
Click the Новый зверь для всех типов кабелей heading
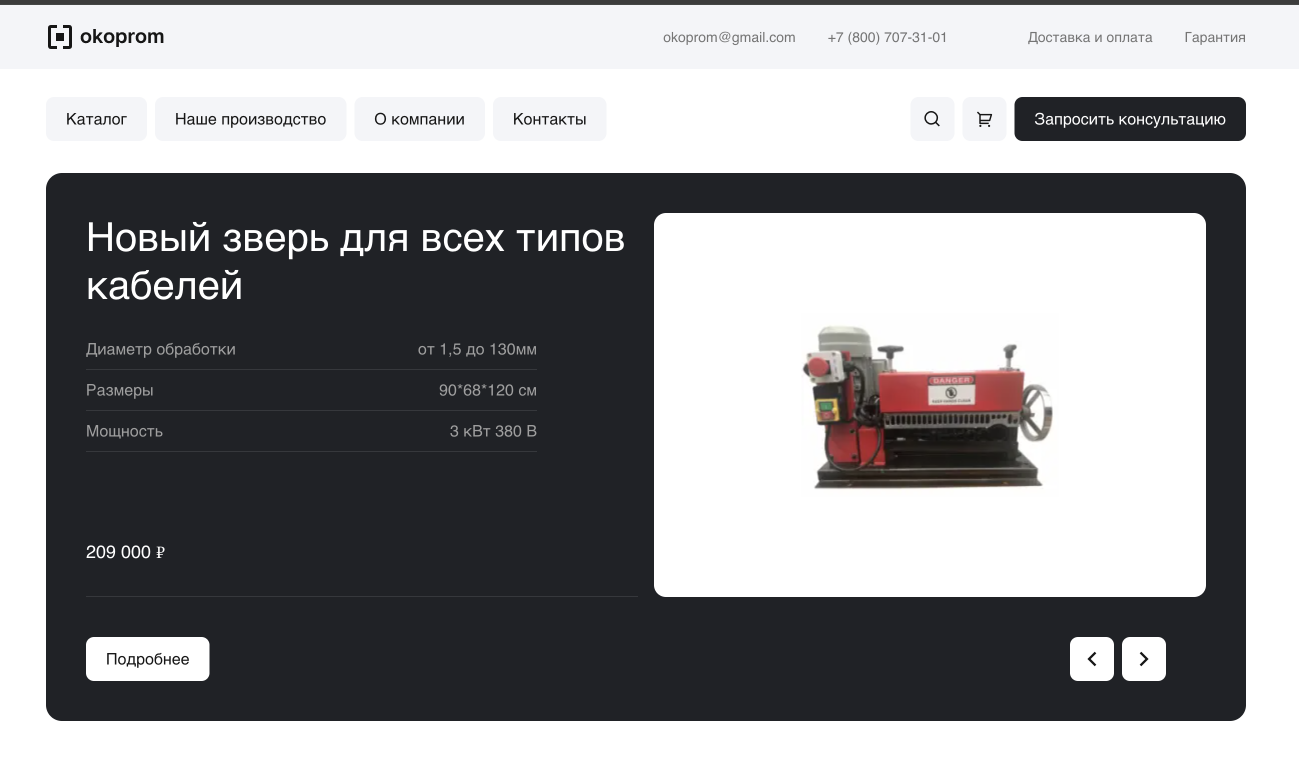(356, 261)
